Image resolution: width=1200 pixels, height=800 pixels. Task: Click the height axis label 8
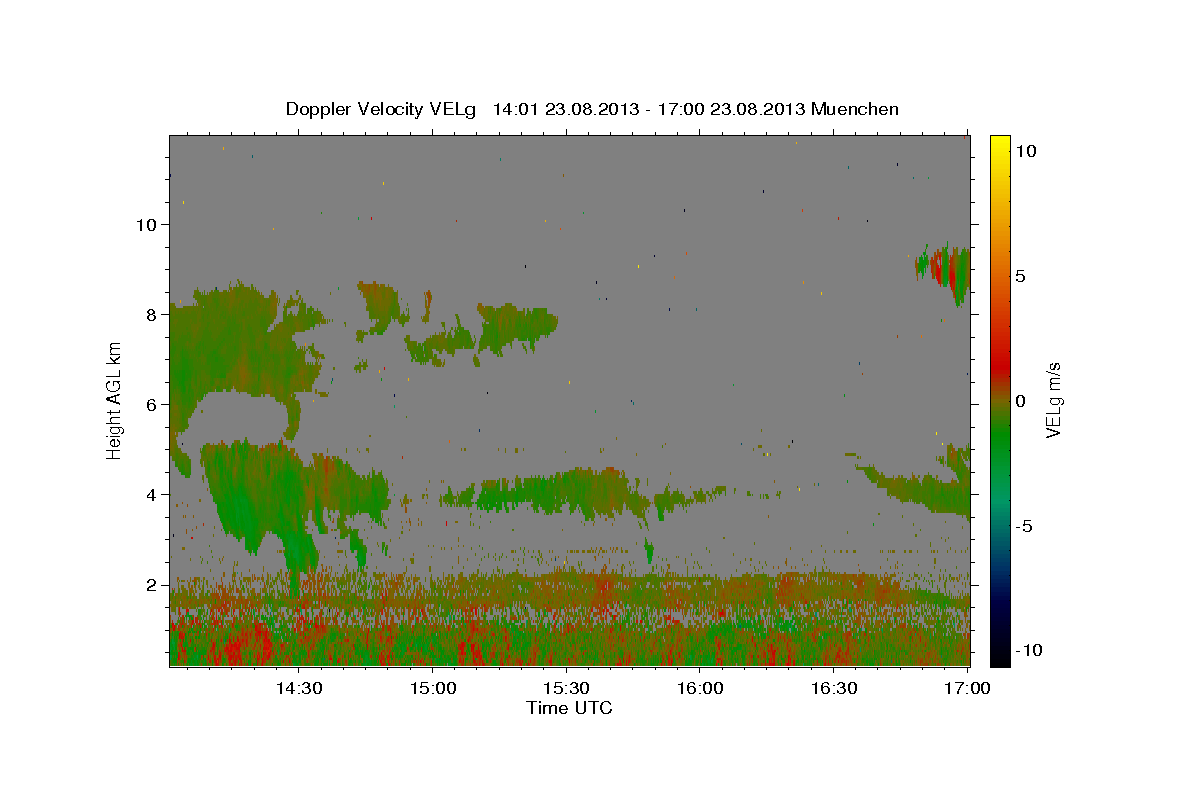coord(151,314)
